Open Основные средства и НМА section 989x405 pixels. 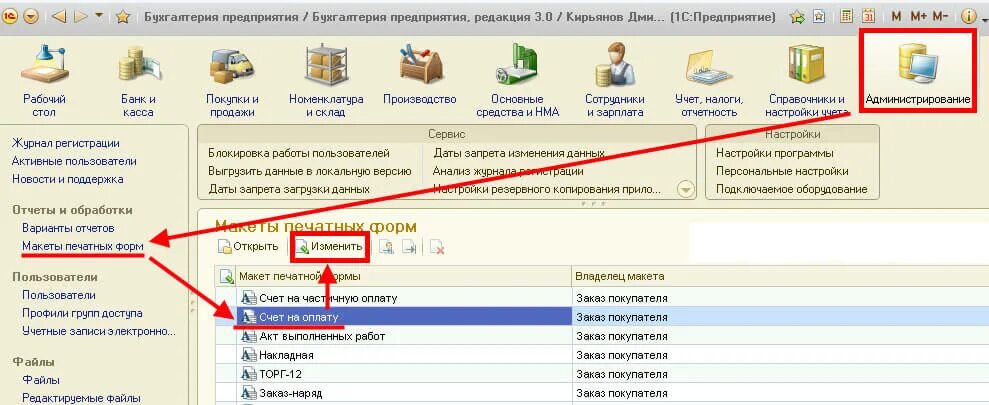(518, 80)
